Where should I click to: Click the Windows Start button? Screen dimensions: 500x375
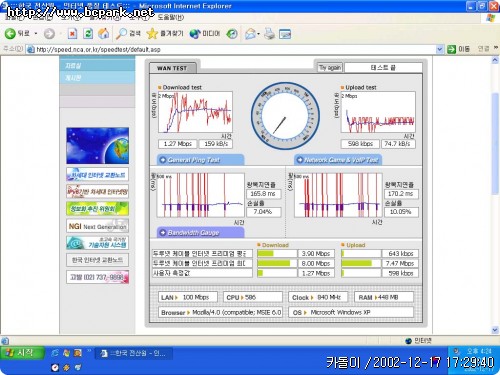(22, 353)
